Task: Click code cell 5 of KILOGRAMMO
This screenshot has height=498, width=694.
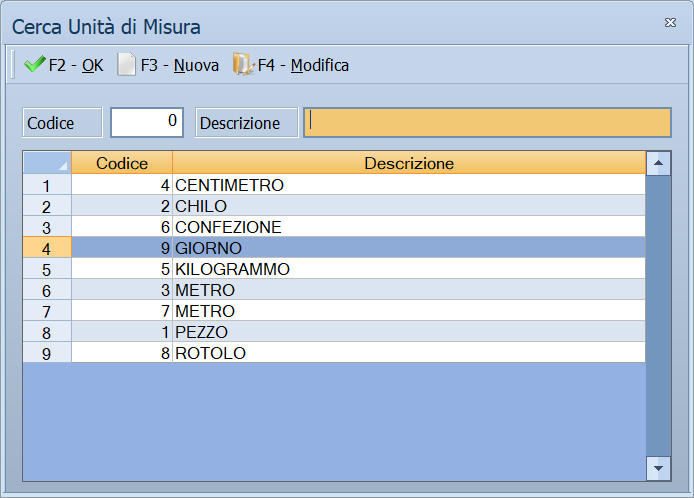Action: (122, 269)
